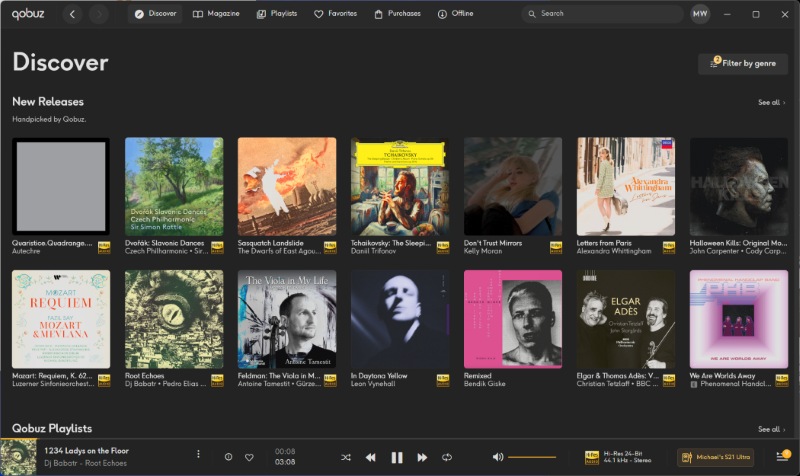Open the play queue icon
This screenshot has height=476, width=800.
[x=782, y=457]
